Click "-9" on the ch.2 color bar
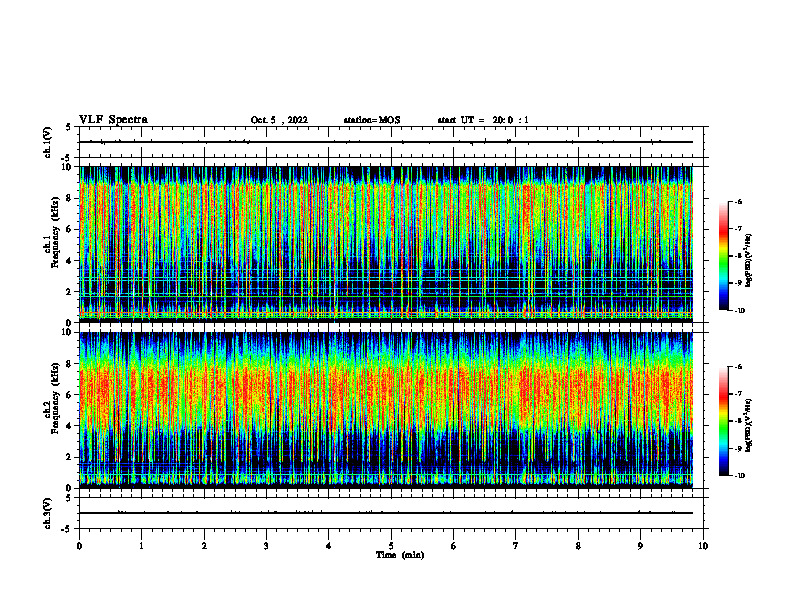The width and height of the screenshot is (792, 612). (x=738, y=448)
